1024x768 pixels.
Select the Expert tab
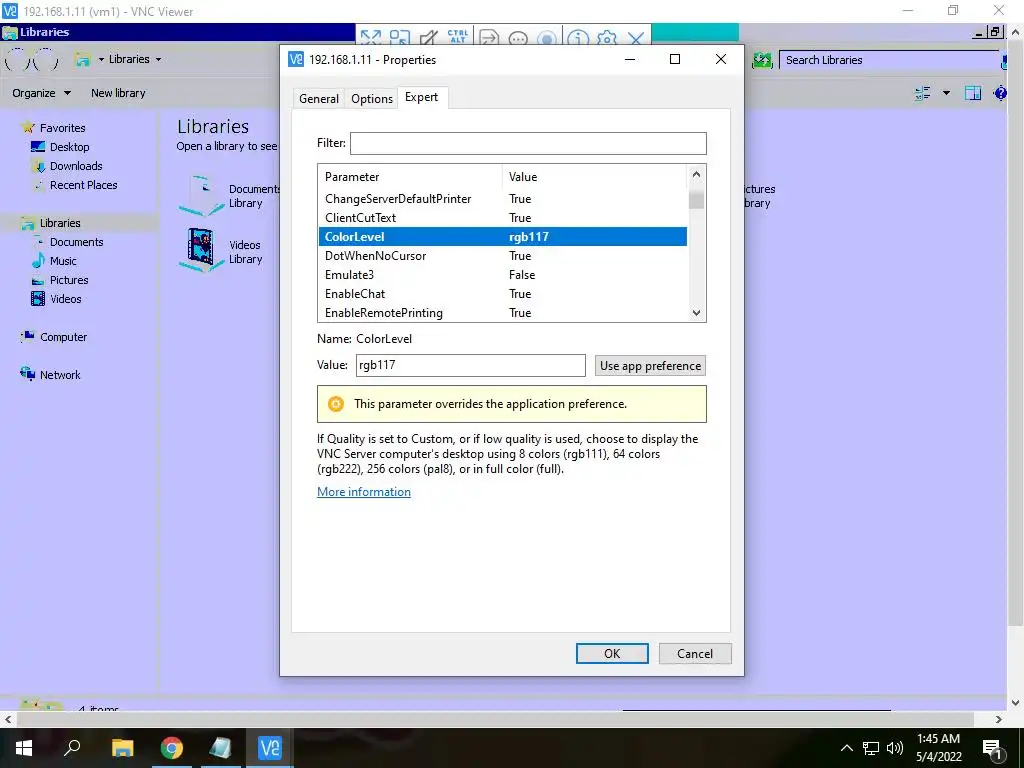tap(422, 97)
